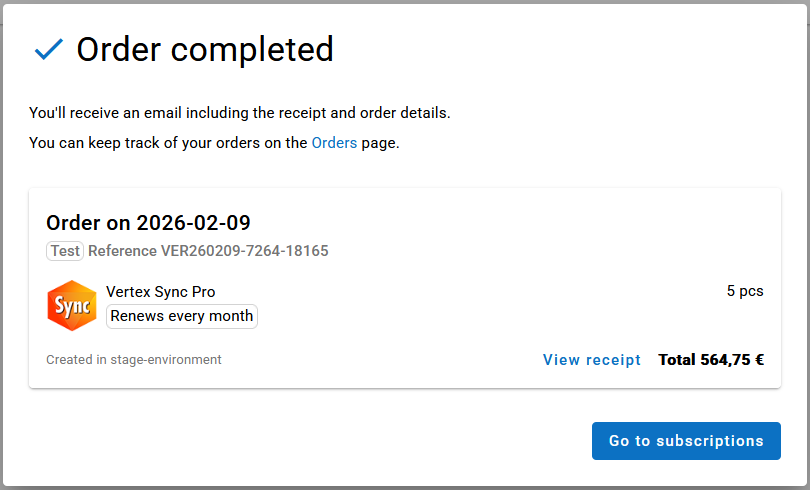810x490 pixels.
Task: Click the Total 564,75 € amount
Action: coord(711,360)
